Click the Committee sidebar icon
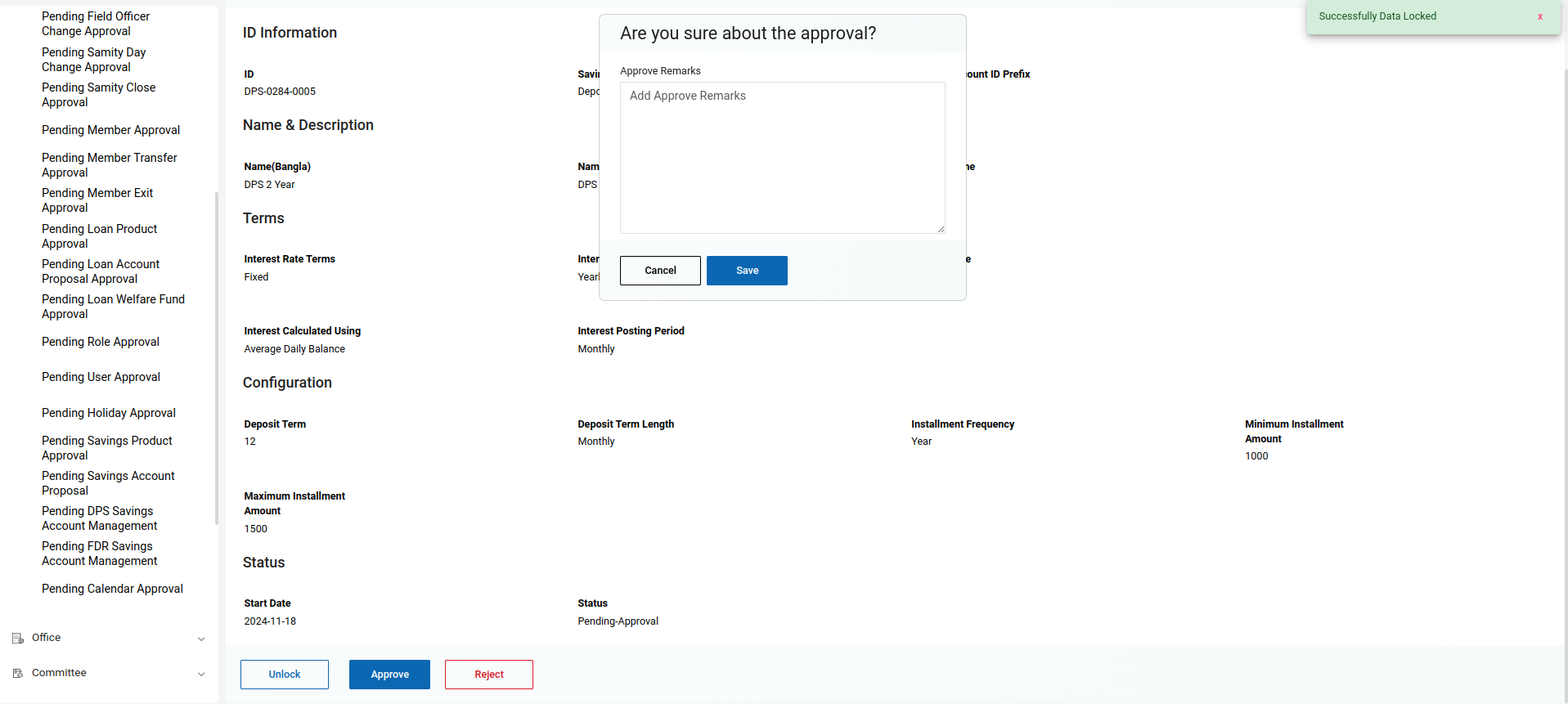 pyautogui.click(x=18, y=673)
